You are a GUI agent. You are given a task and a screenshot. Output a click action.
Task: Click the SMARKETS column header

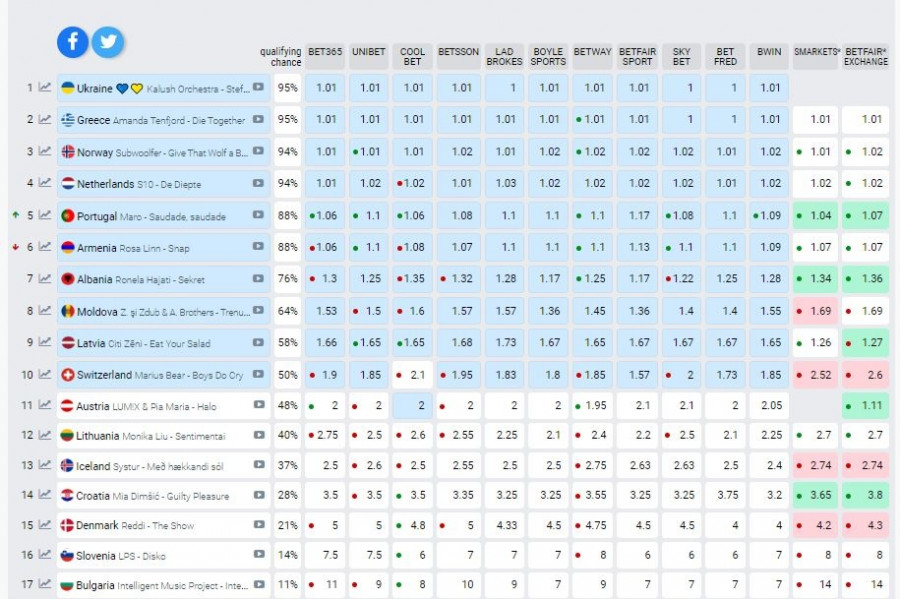pos(816,52)
